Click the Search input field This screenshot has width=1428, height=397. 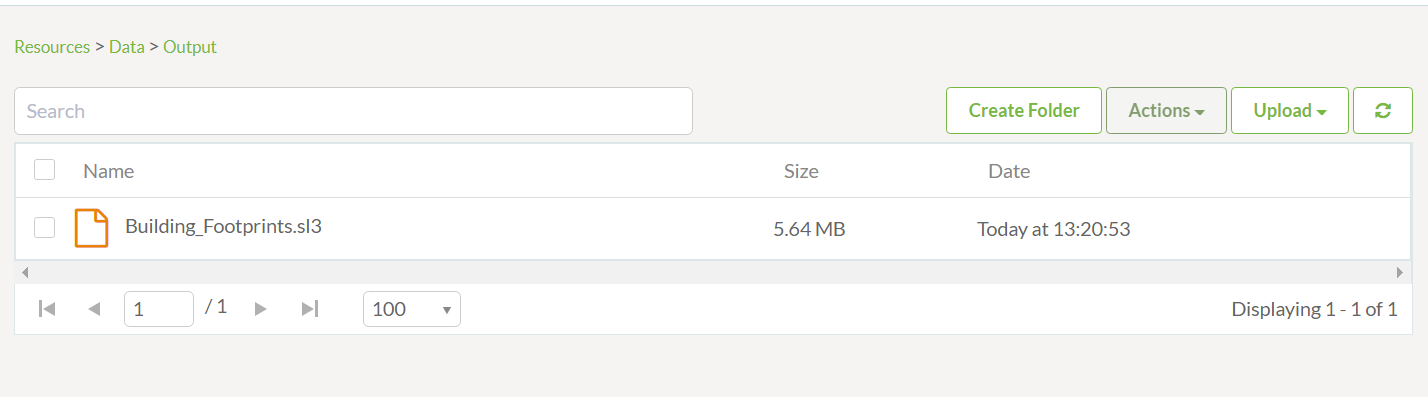pyautogui.click(x=353, y=111)
